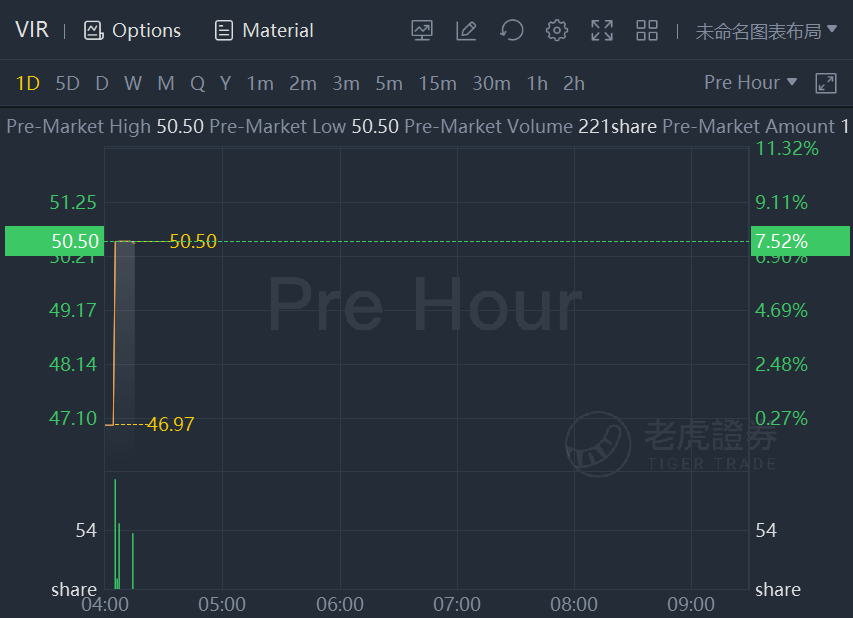Open the chart indicators icon

coord(422,31)
